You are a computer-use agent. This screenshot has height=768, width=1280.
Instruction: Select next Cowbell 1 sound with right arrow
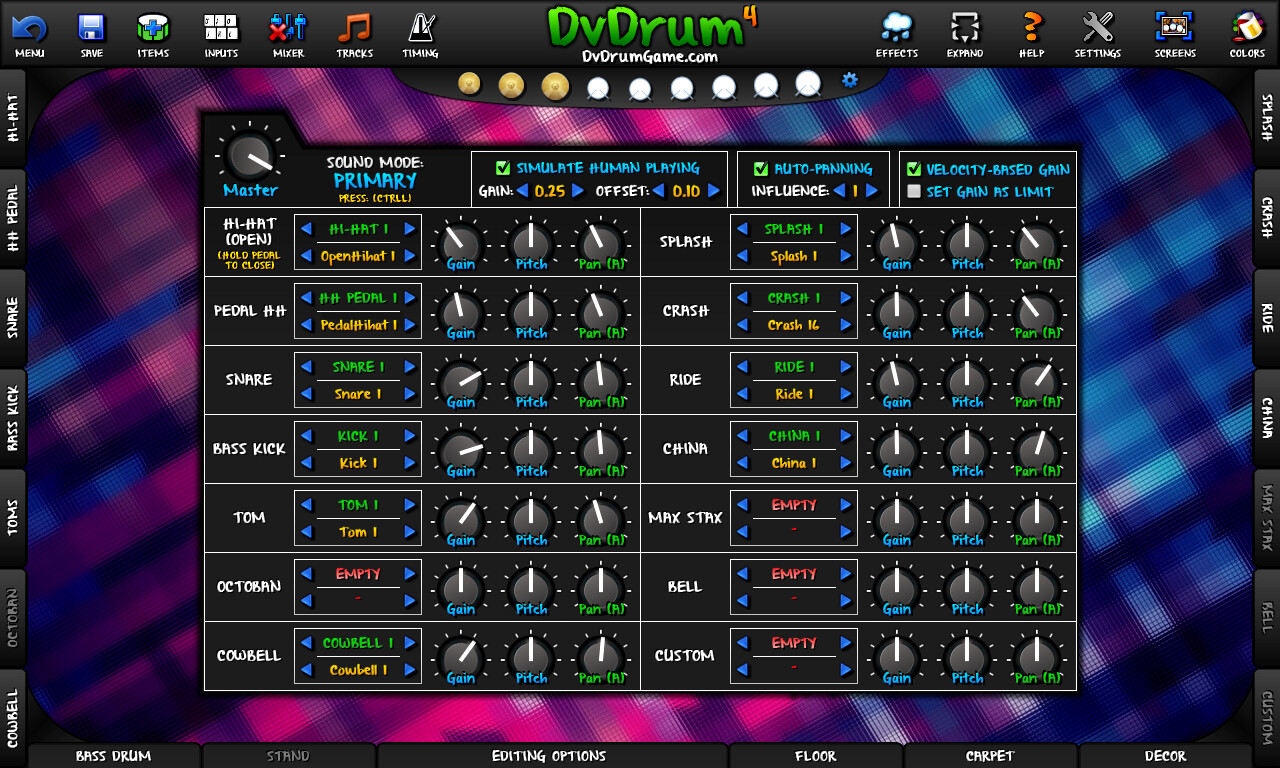(x=410, y=670)
